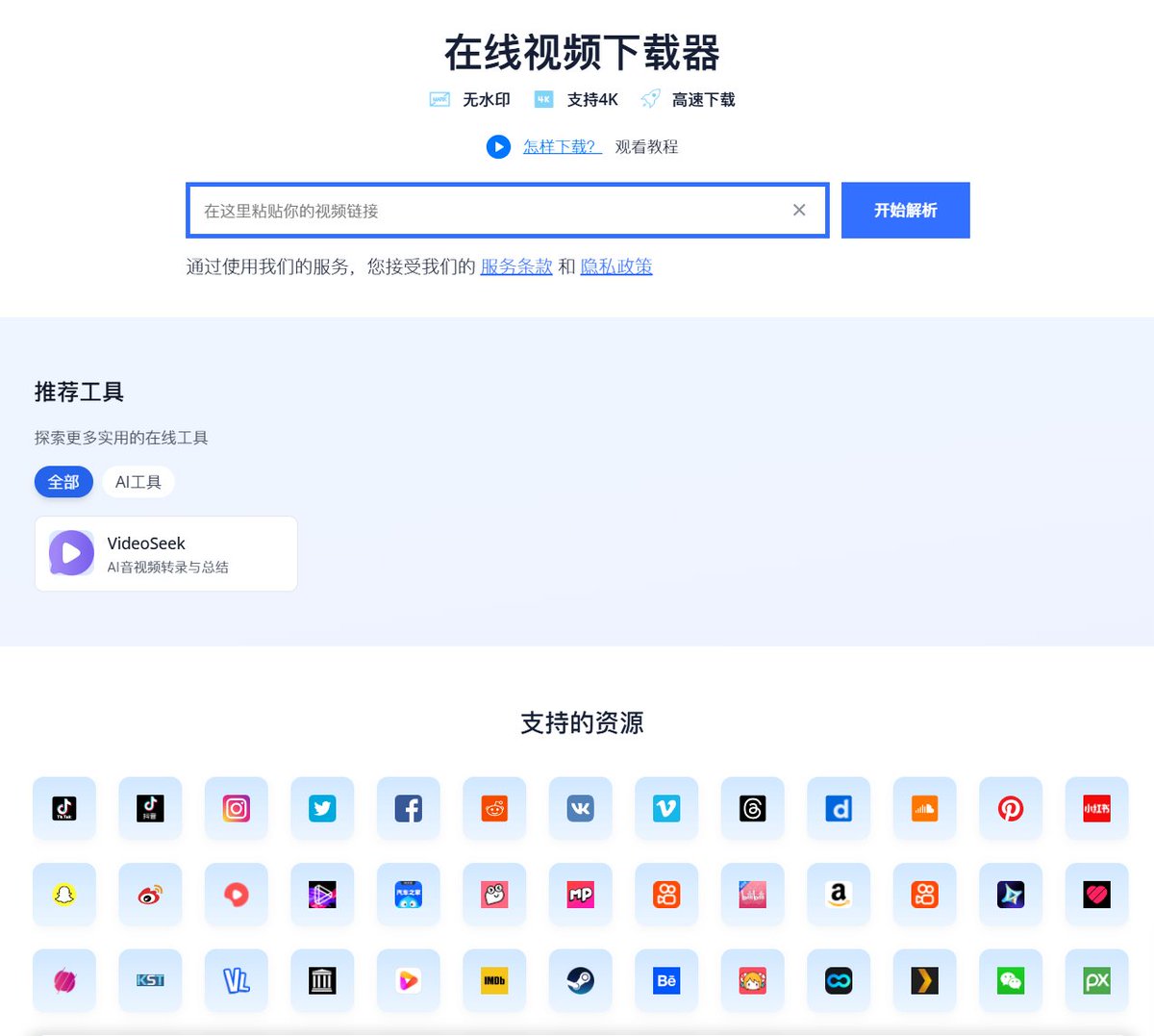1154x1036 pixels.
Task: Choose the Instagram icon
Action: click(x=237, y=808)
